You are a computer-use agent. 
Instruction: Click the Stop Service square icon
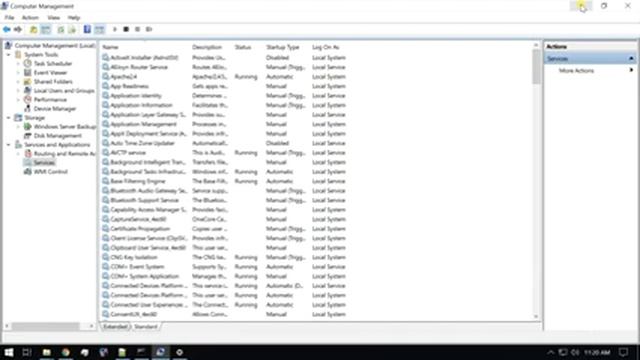pyautogui.click(x=126, y=29)
